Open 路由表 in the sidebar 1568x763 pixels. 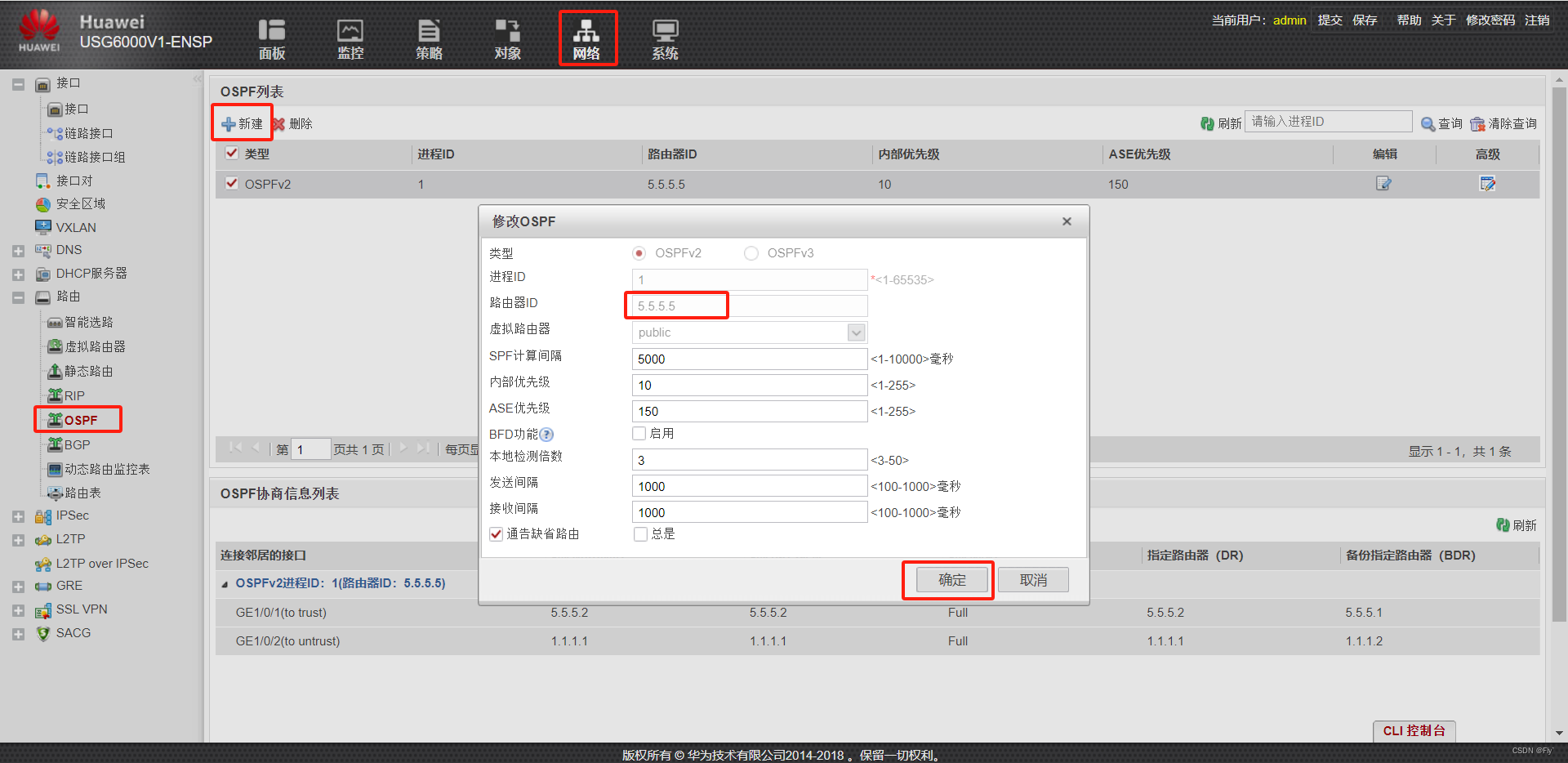[82, 493]
